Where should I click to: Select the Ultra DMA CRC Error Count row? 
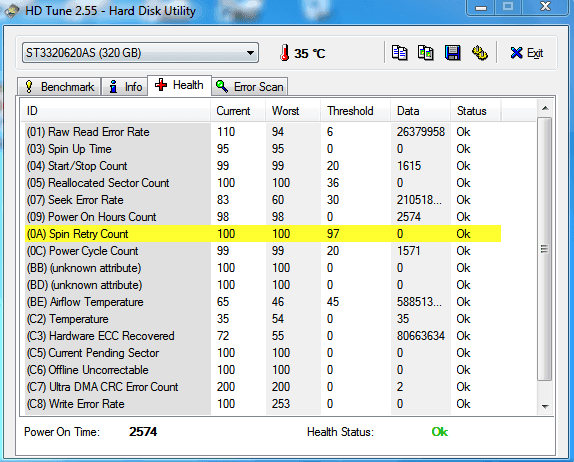tap(263, 387)
